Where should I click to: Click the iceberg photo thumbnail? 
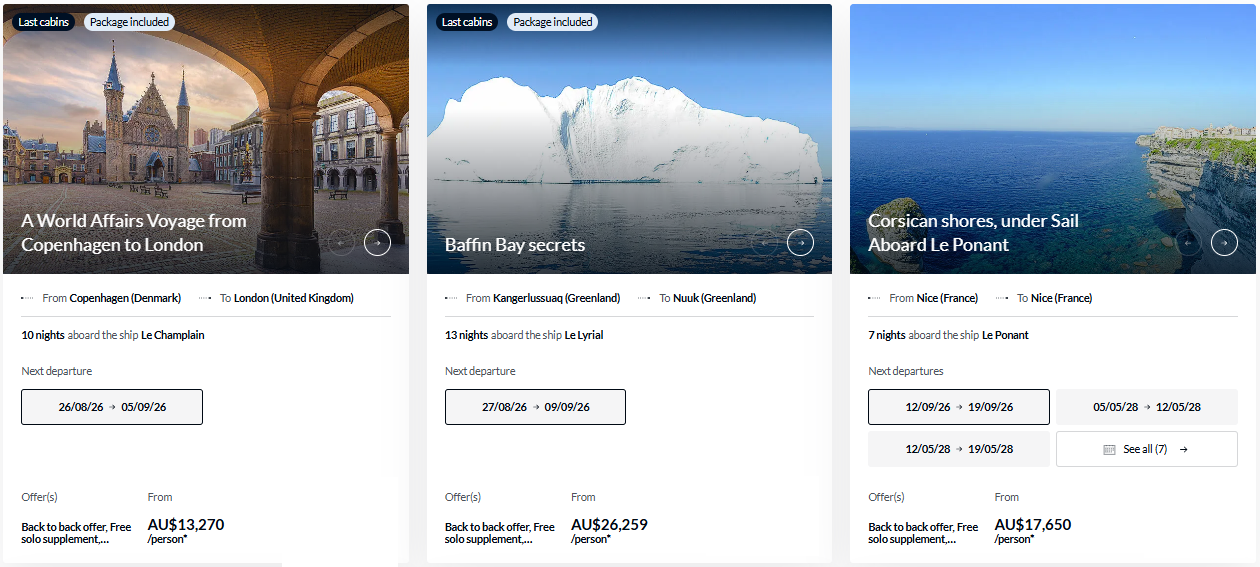point(629,139)
